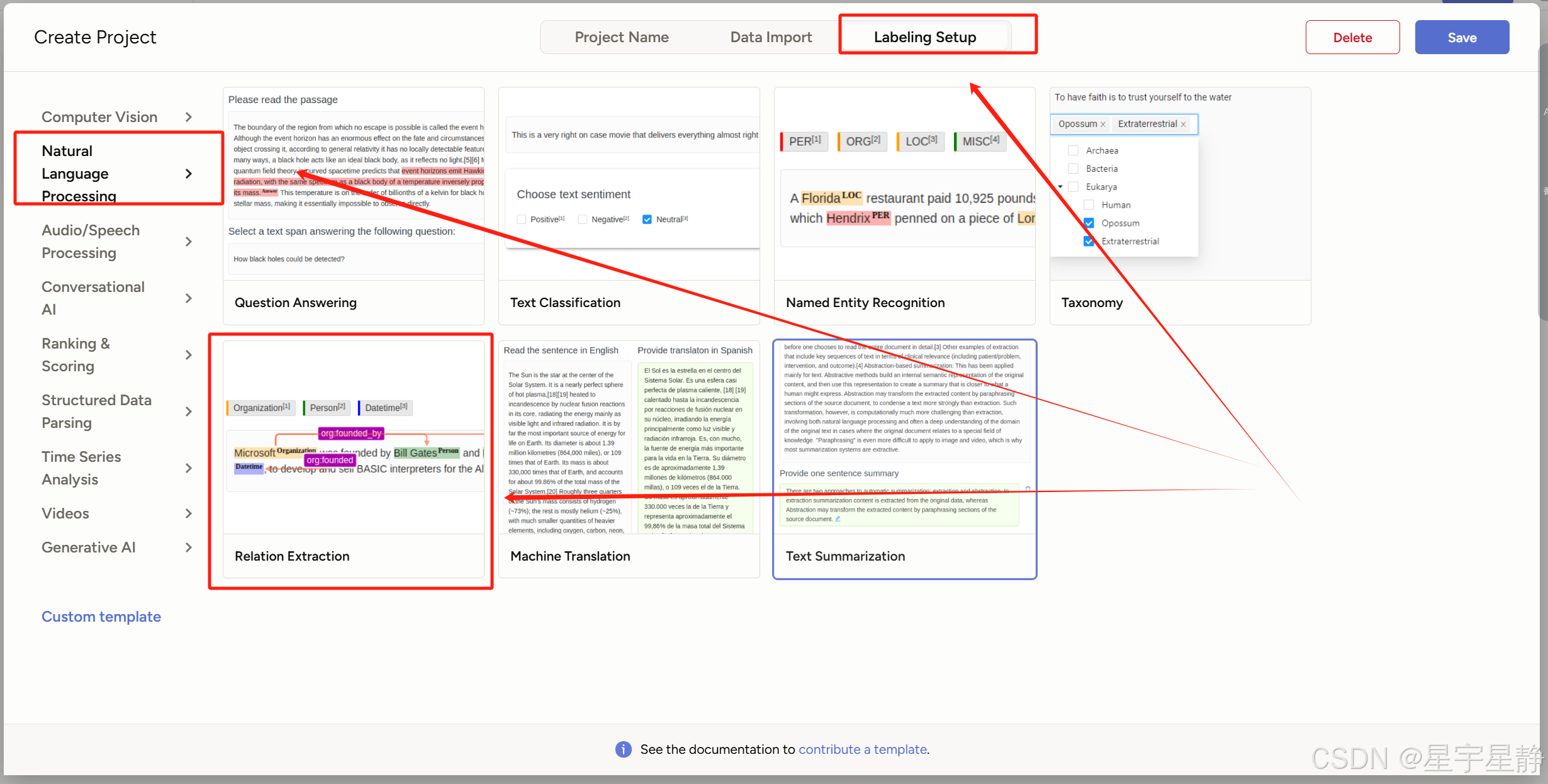The width and height of the screenshot is (1548, 784).
Task: Check the Positive sentiment checkbox
Action: (522, 220)
